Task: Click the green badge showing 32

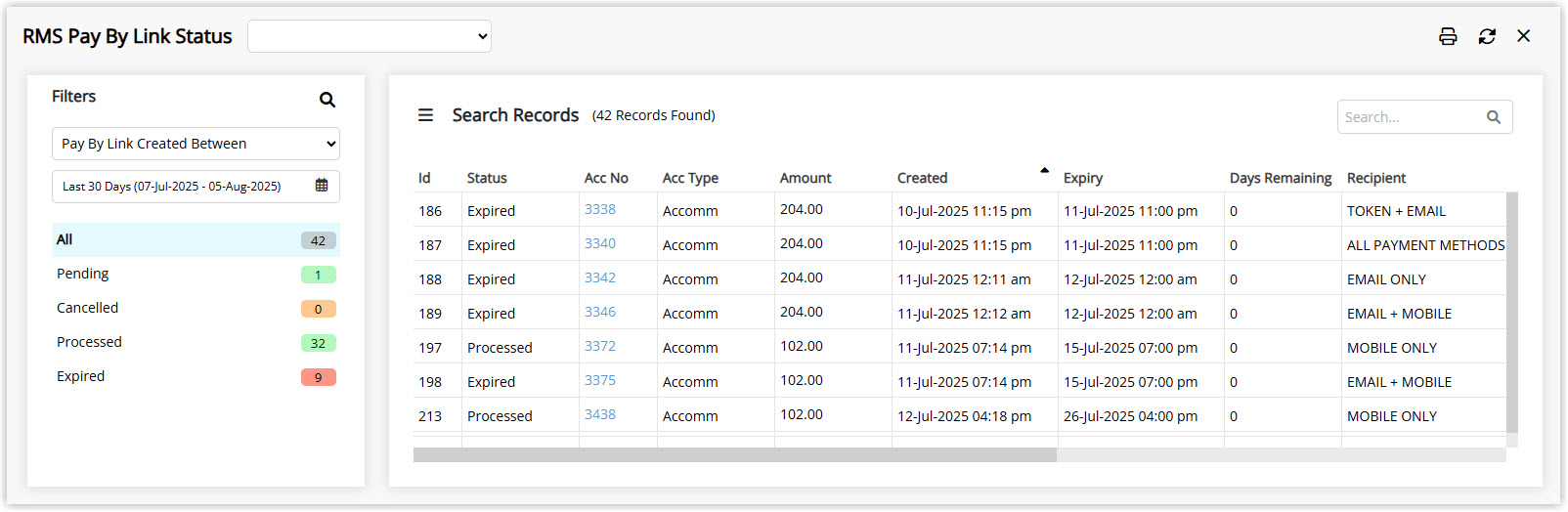Action: [x=319, y=343]
